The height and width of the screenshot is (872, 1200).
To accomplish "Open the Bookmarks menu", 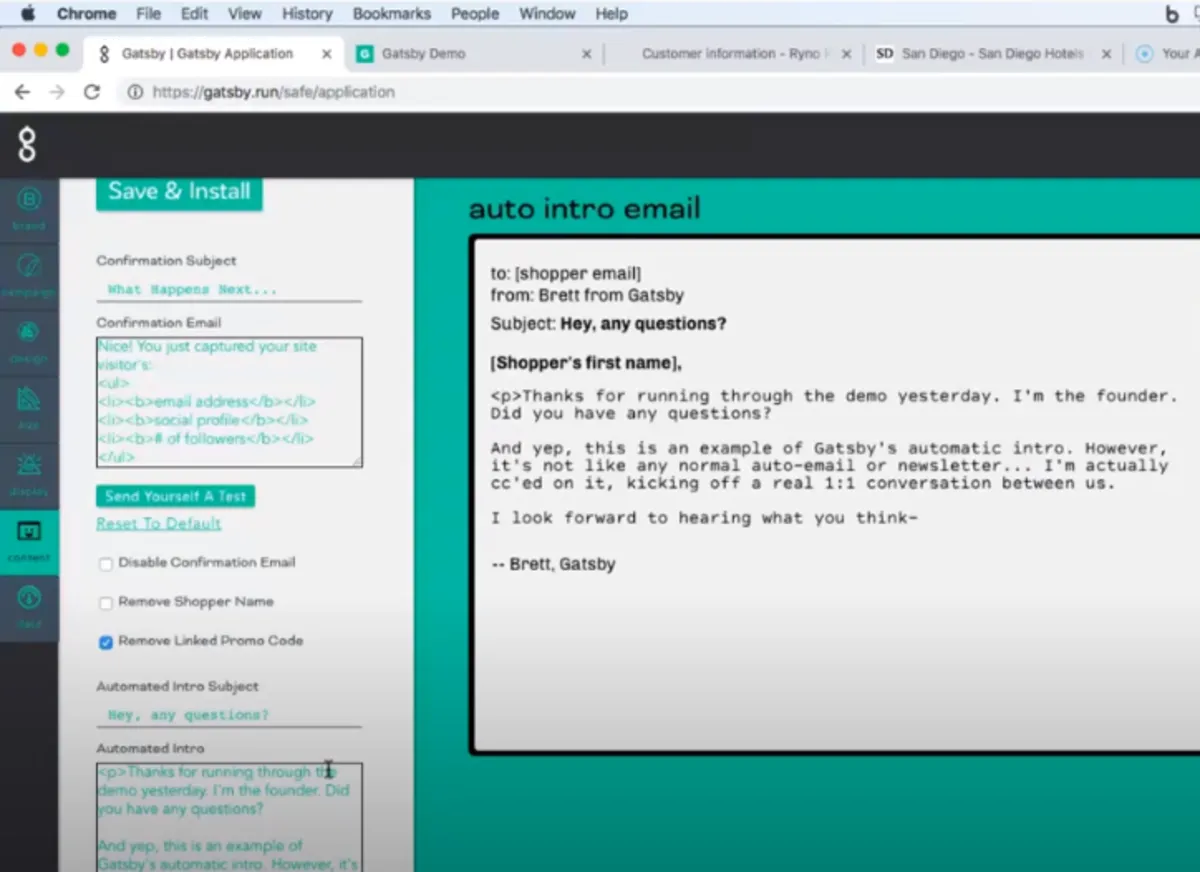I will pos(392,14).
